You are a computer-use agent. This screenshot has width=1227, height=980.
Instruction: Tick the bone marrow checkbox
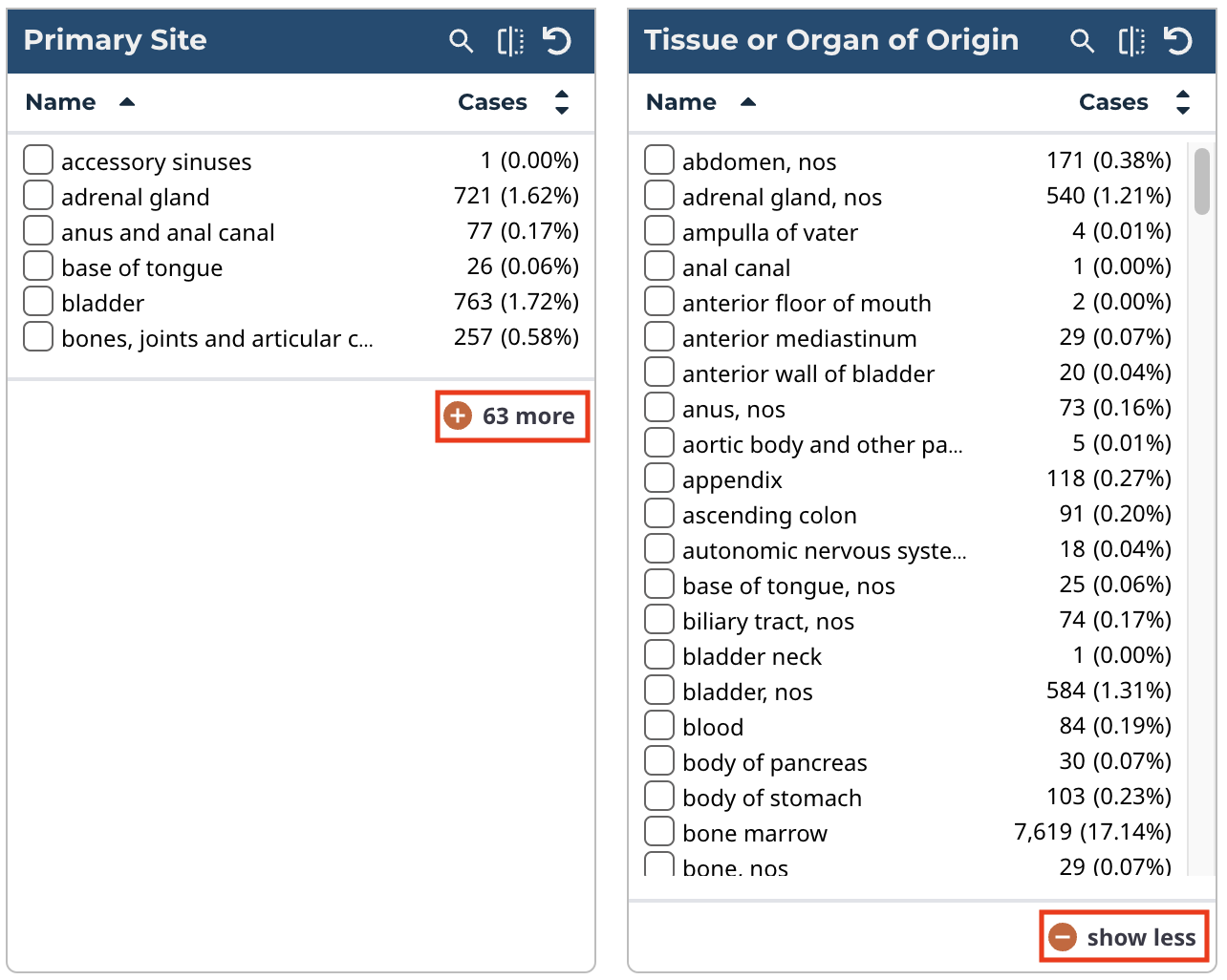point(659,832)
